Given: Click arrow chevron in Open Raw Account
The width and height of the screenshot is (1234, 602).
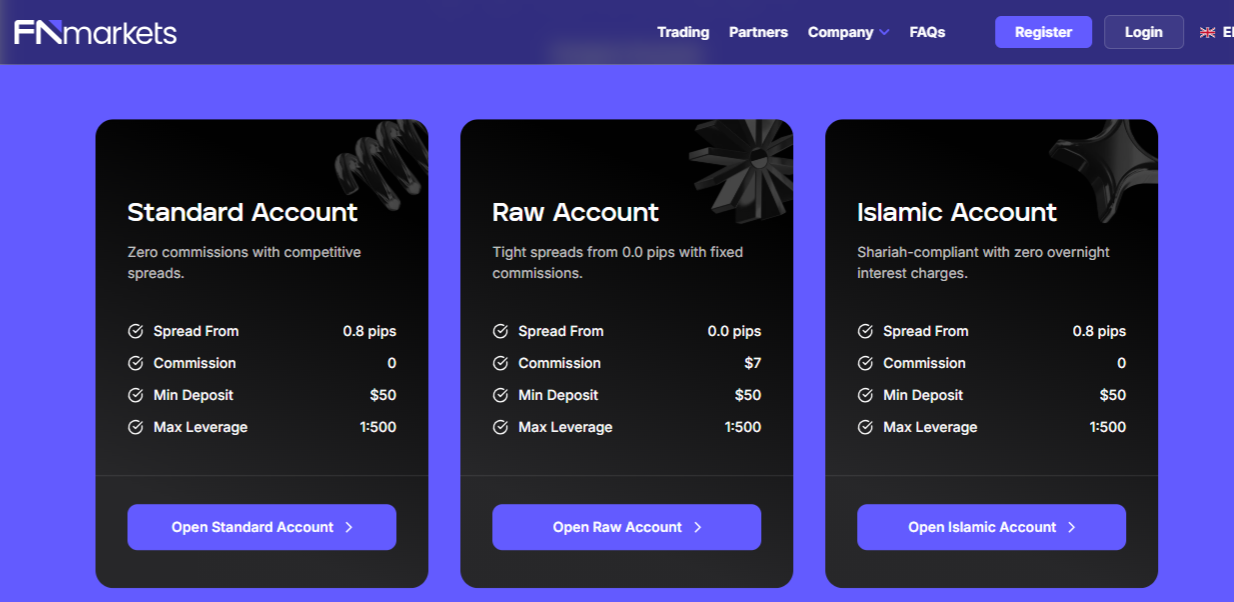Looking at the screenshot, I should (698, 527).
